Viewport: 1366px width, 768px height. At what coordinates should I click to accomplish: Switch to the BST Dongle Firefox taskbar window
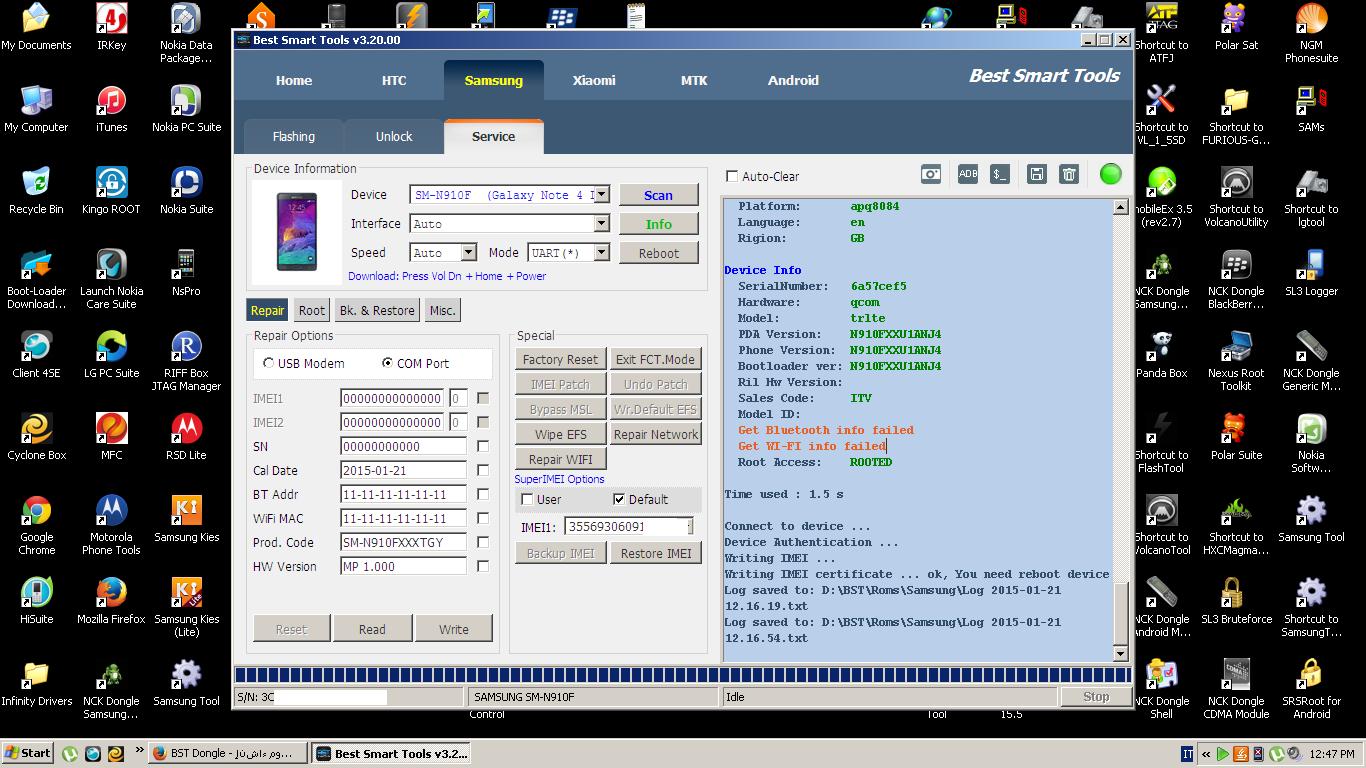click(228, 754)
